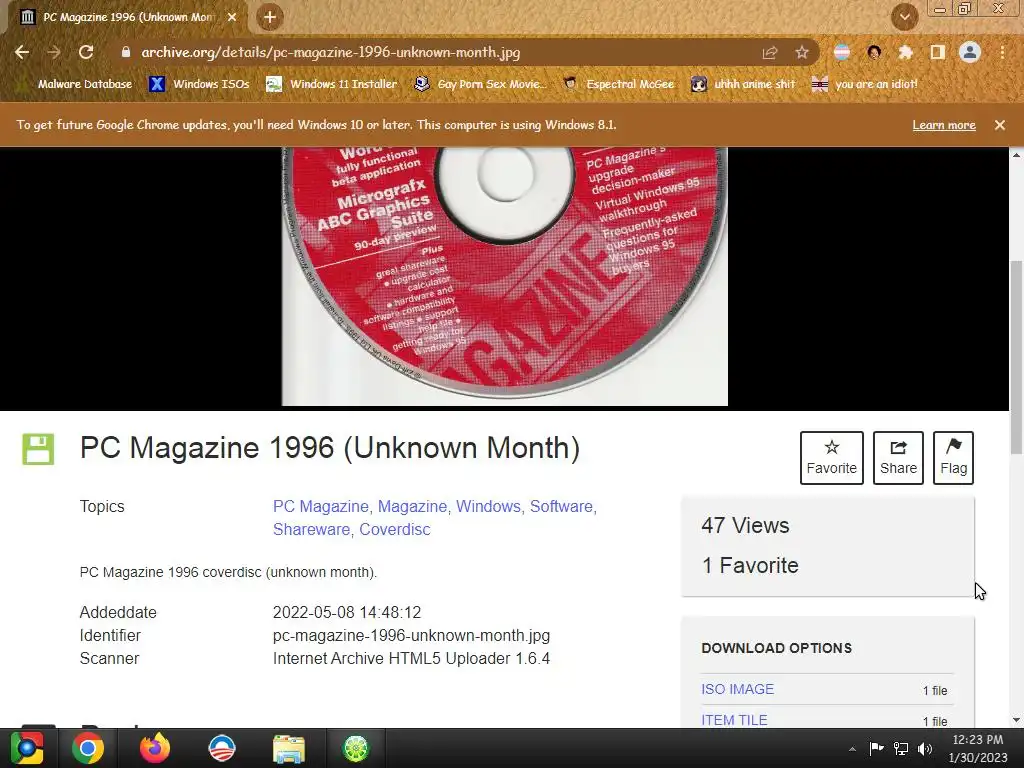
Task: Click Learn more in the update notice
Action: [944, 125]
